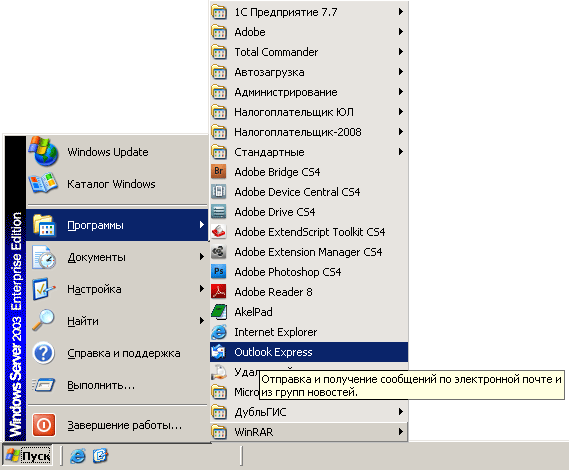Open Выполнить... run dialog entry
This screenshot has height=470, width=569.
[x=117, y=385]
